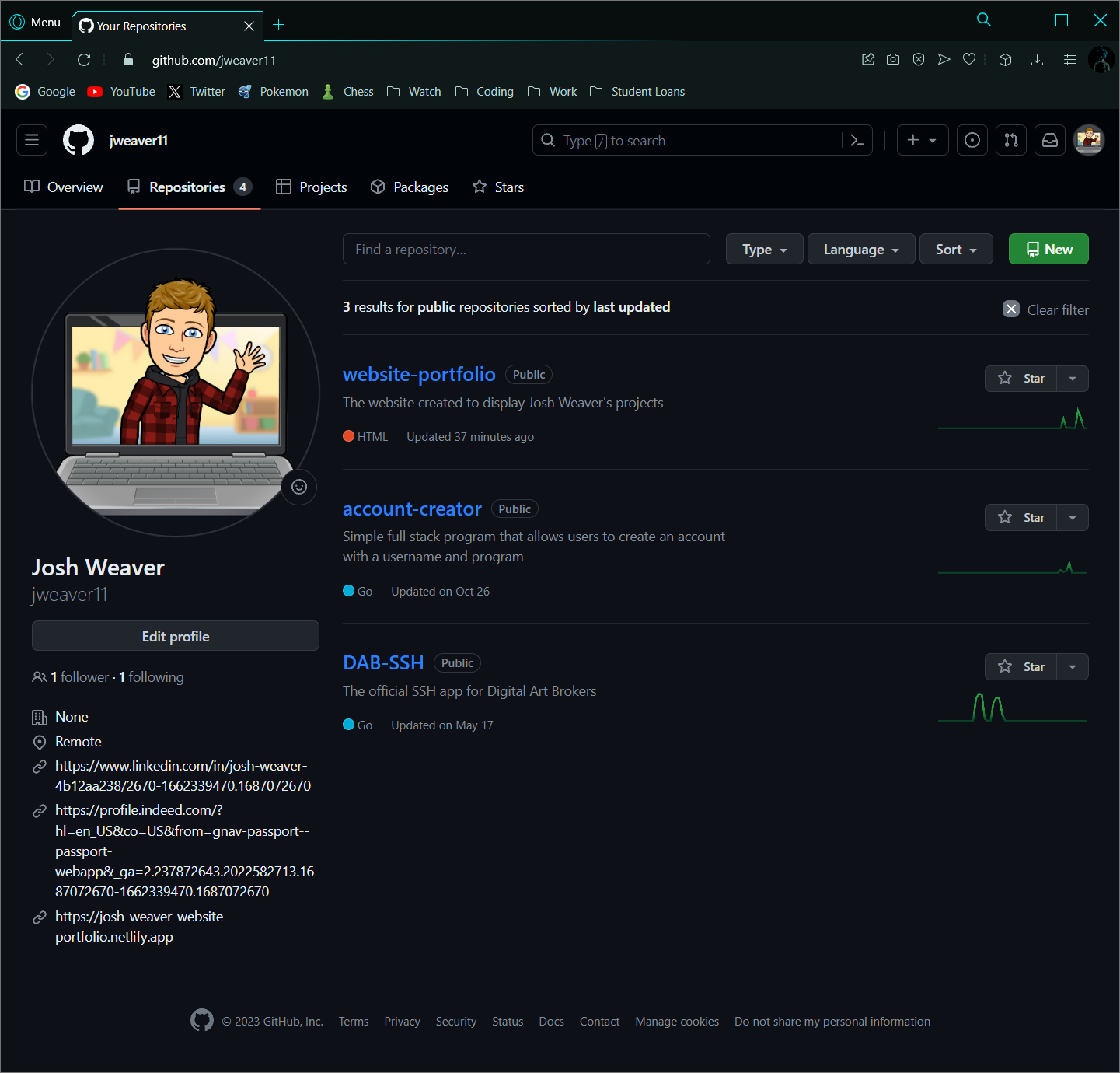Click the browser address bar URL
Image resolution: width=1120 pixels, height=1073 pixels.
pyautogui.click(x=214, y=60)
